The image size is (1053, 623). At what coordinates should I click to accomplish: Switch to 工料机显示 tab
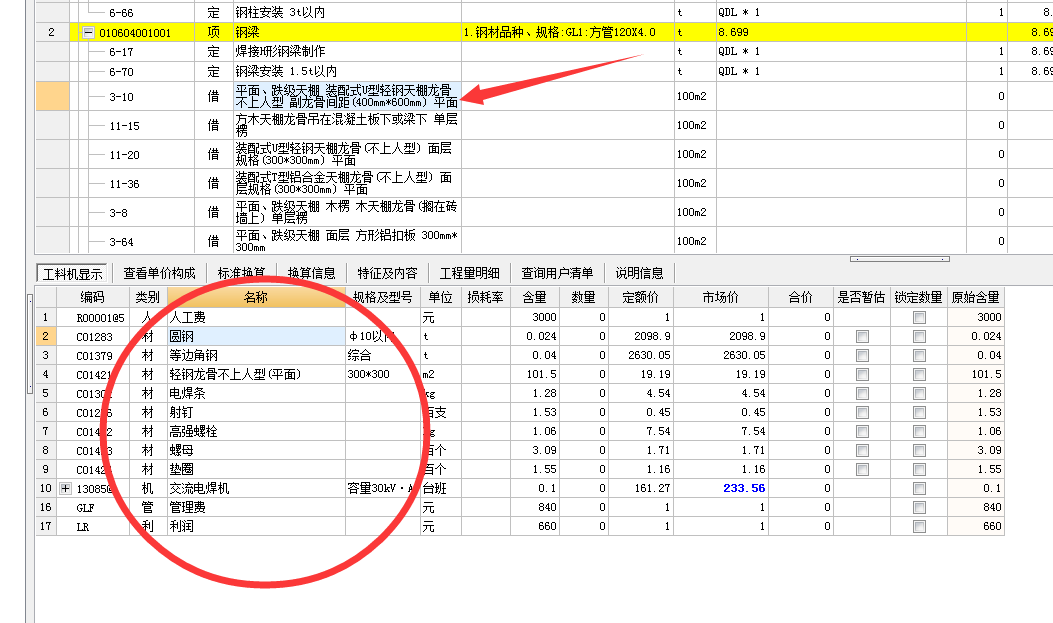point(73,274)
